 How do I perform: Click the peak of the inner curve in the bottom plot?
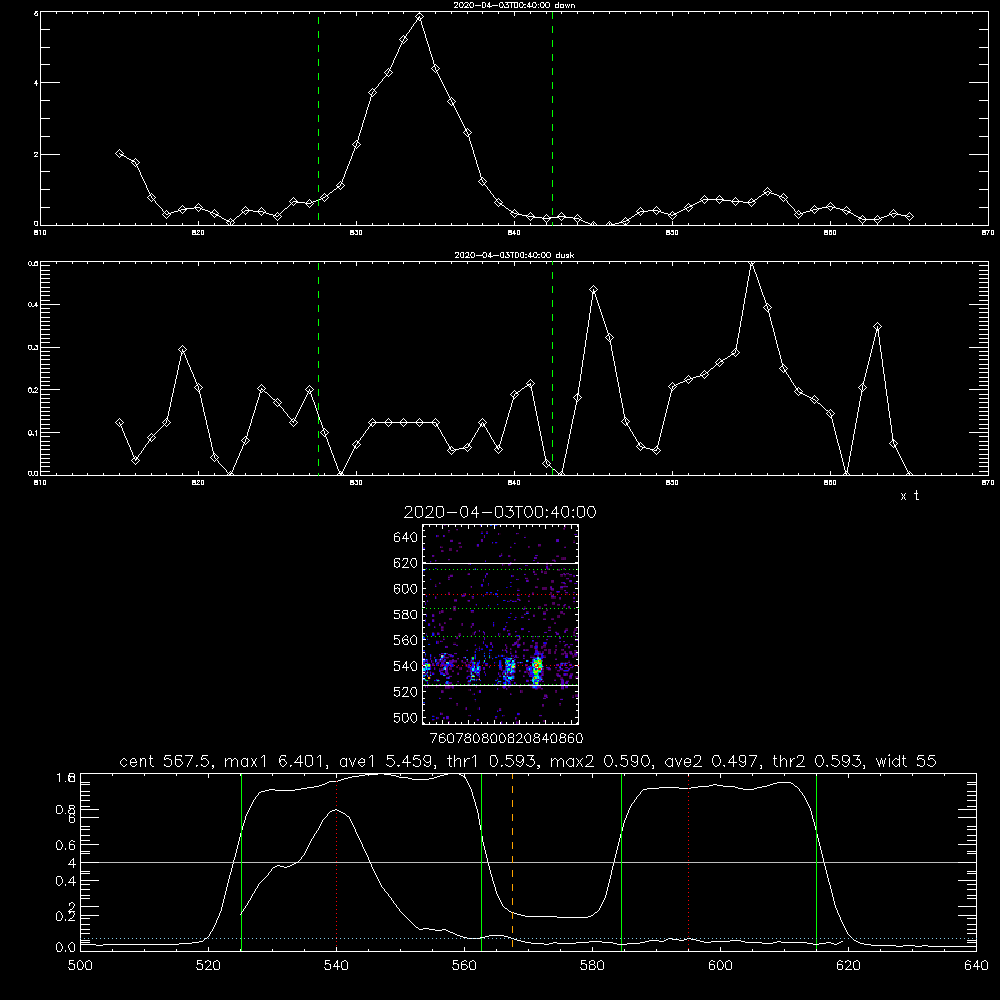pyautogui.click(x=336, y=810)
